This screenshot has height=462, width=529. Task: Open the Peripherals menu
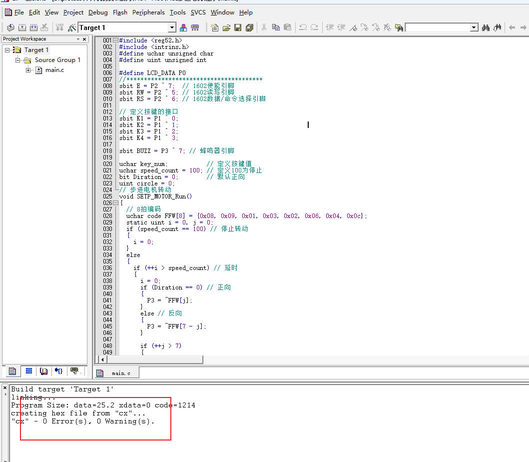(148, 12)
